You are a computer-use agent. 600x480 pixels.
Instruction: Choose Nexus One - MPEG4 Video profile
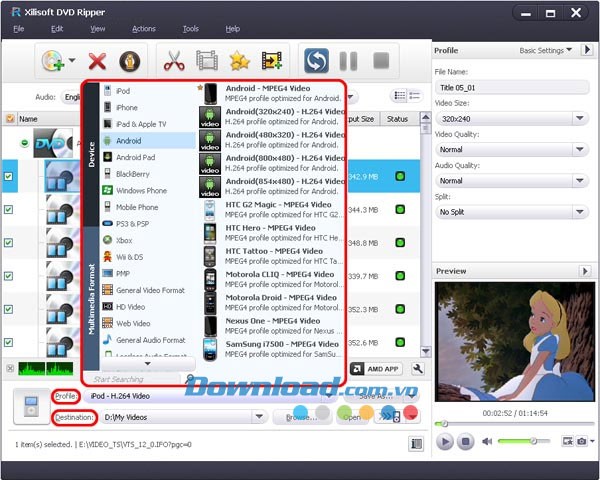[x=272, y=326]
